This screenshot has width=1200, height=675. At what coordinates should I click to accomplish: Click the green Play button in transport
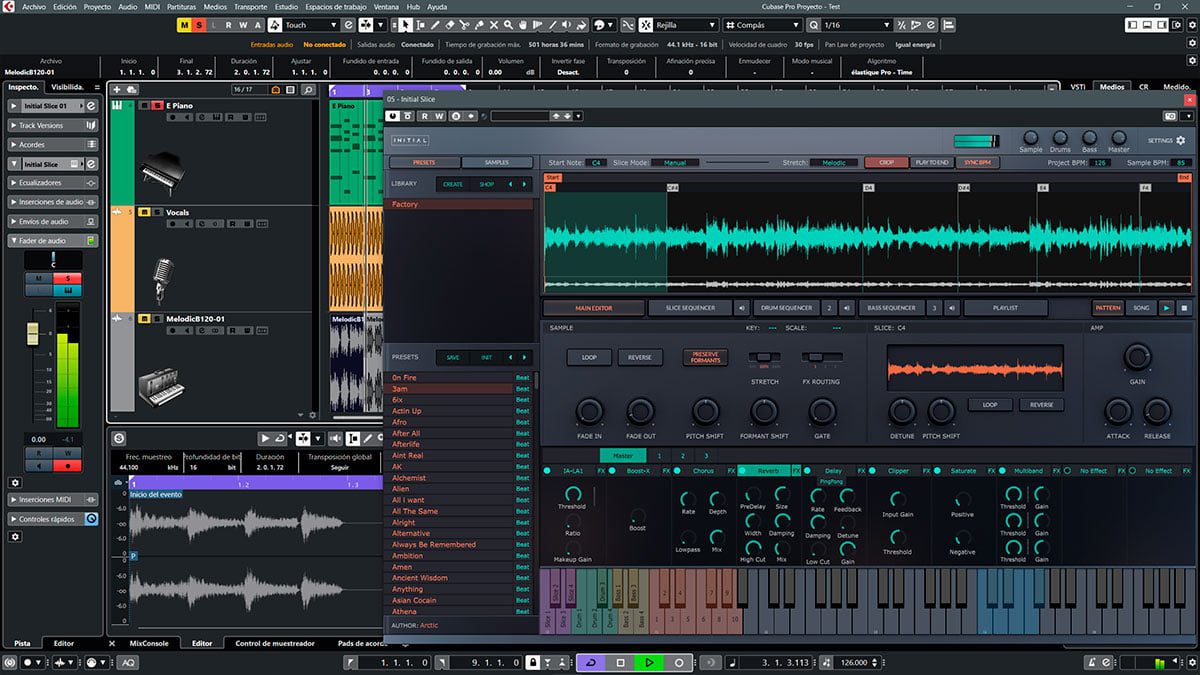click(649, 662)
